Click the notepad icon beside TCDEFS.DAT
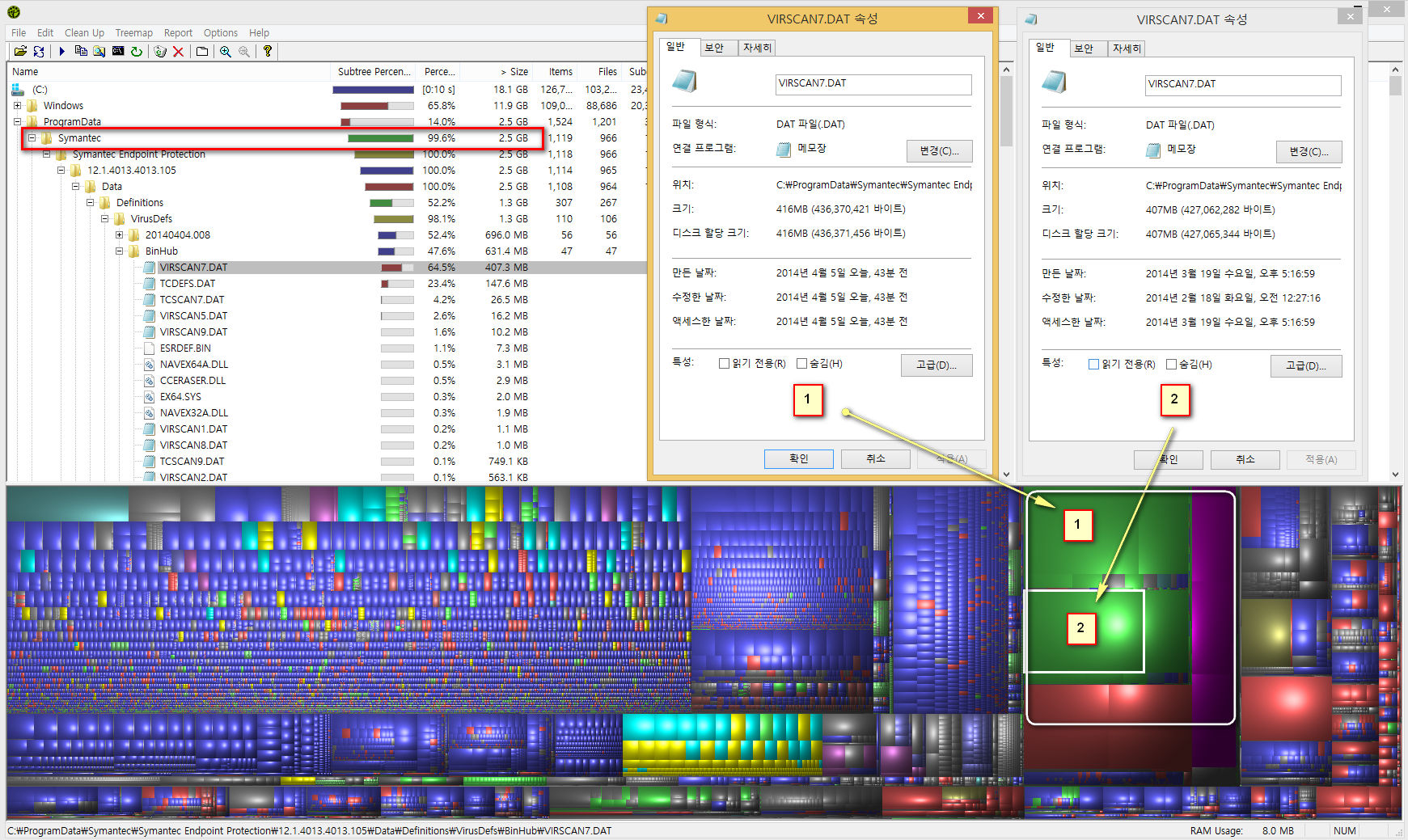Image resolution: width=1408 pixels, height=840 pixels. pyautogui.click(x=149, y=283)
